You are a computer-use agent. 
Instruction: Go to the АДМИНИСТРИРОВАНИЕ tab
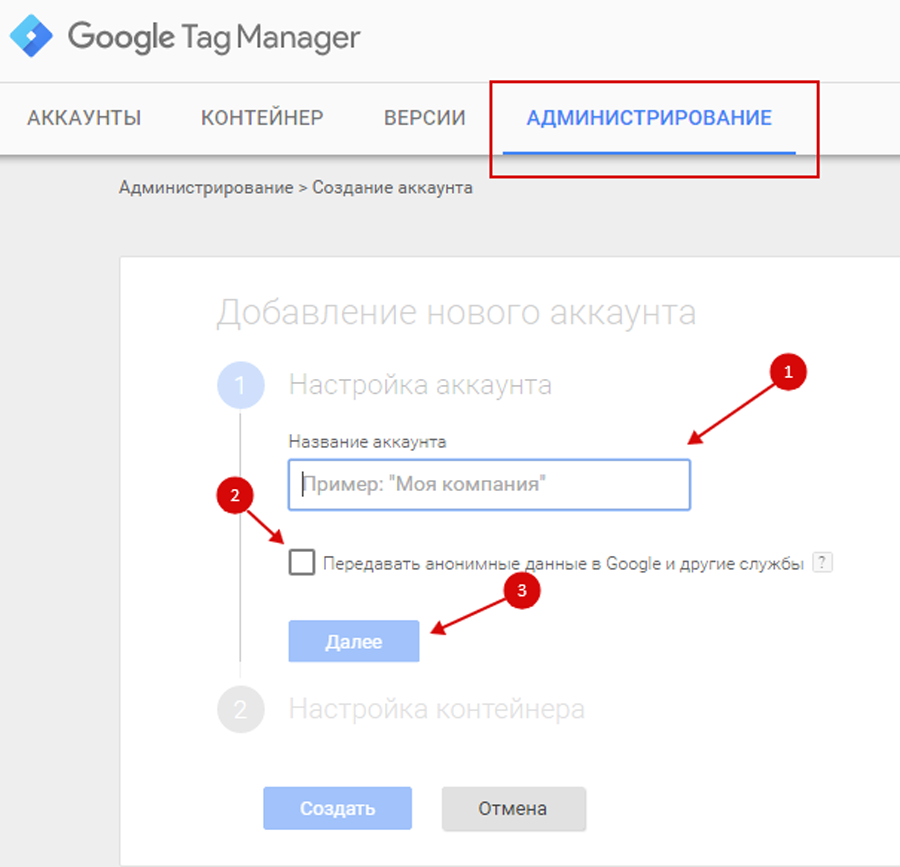[x=649, y=118]
